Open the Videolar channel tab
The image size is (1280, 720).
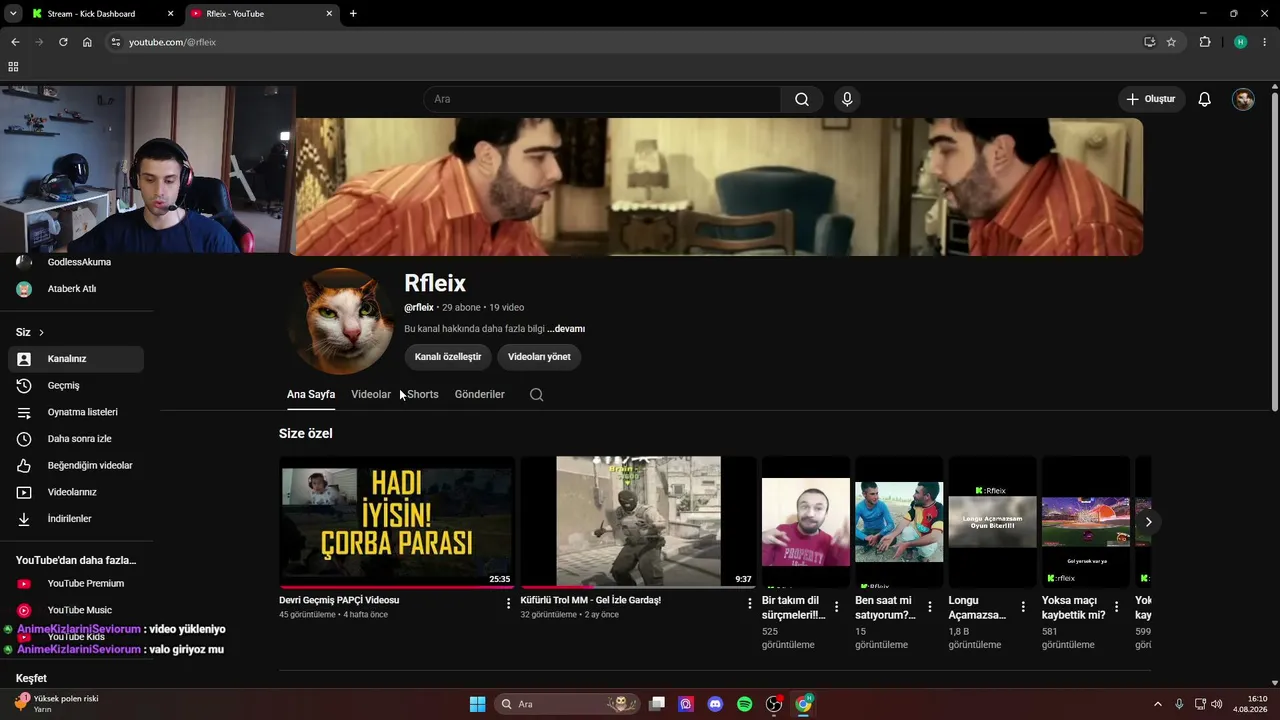click(371, 394)
